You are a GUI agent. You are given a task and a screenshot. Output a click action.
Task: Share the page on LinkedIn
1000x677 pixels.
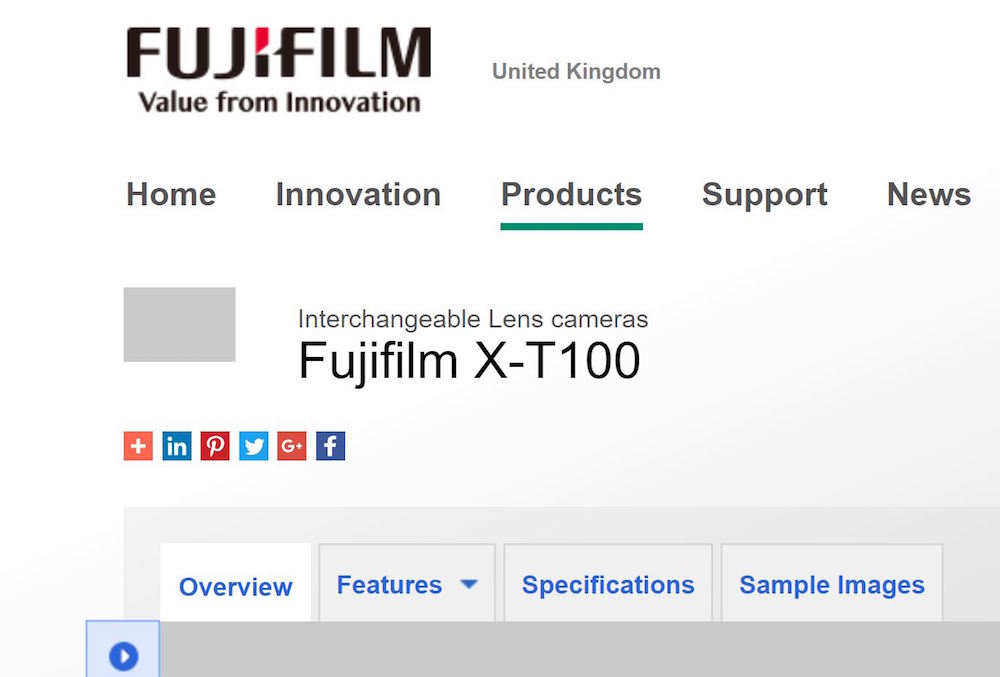coord(177,446)
